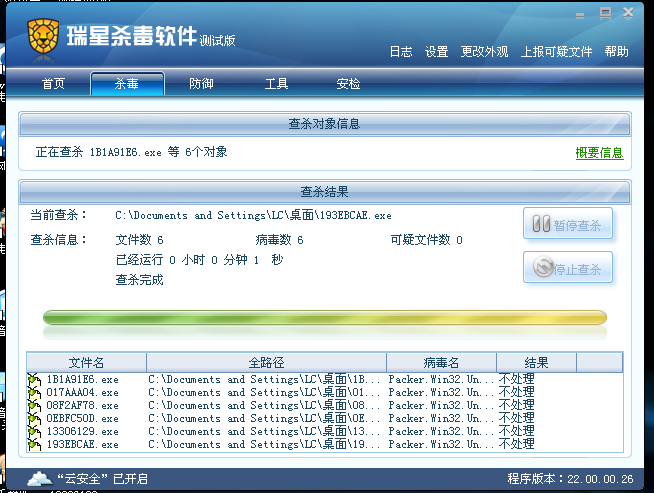Open 设置 settings
Viewport: 654px width, 493px height.
click(436, 52)
